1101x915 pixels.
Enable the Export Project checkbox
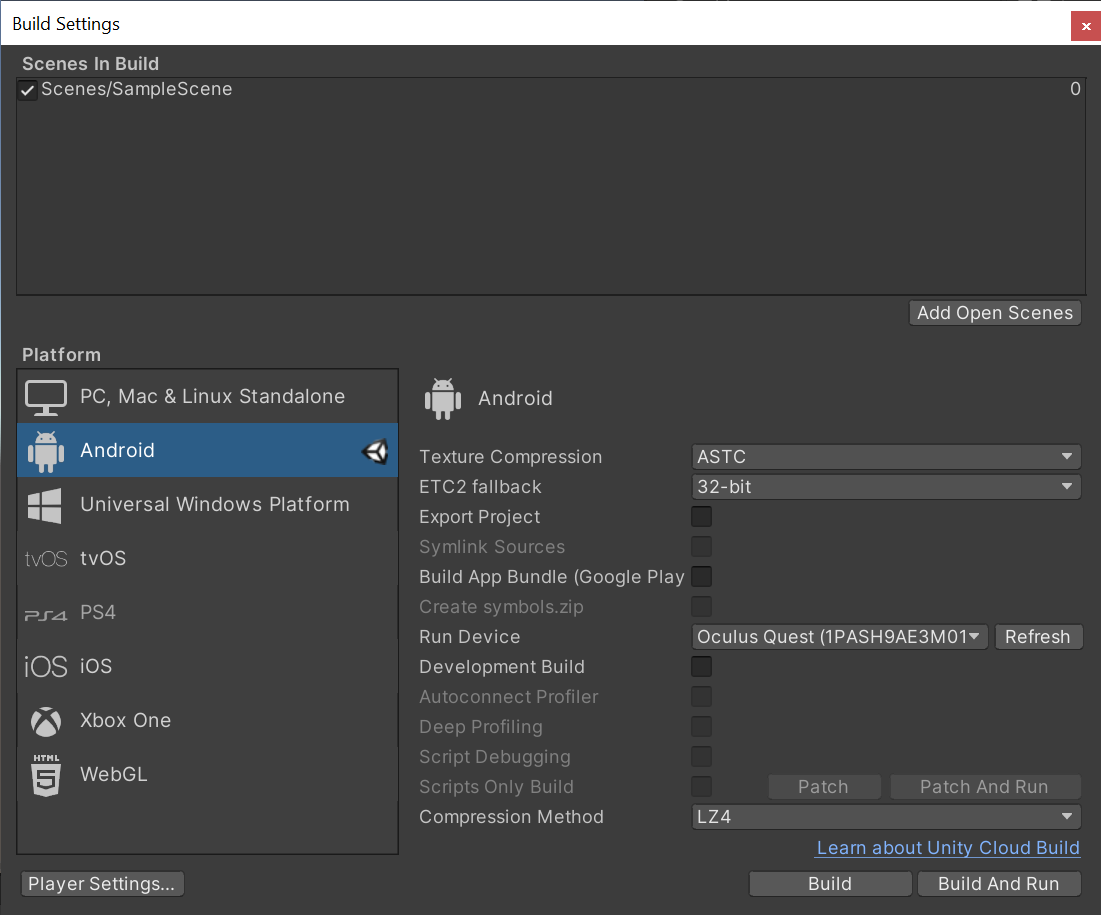(x=702, y=517)
